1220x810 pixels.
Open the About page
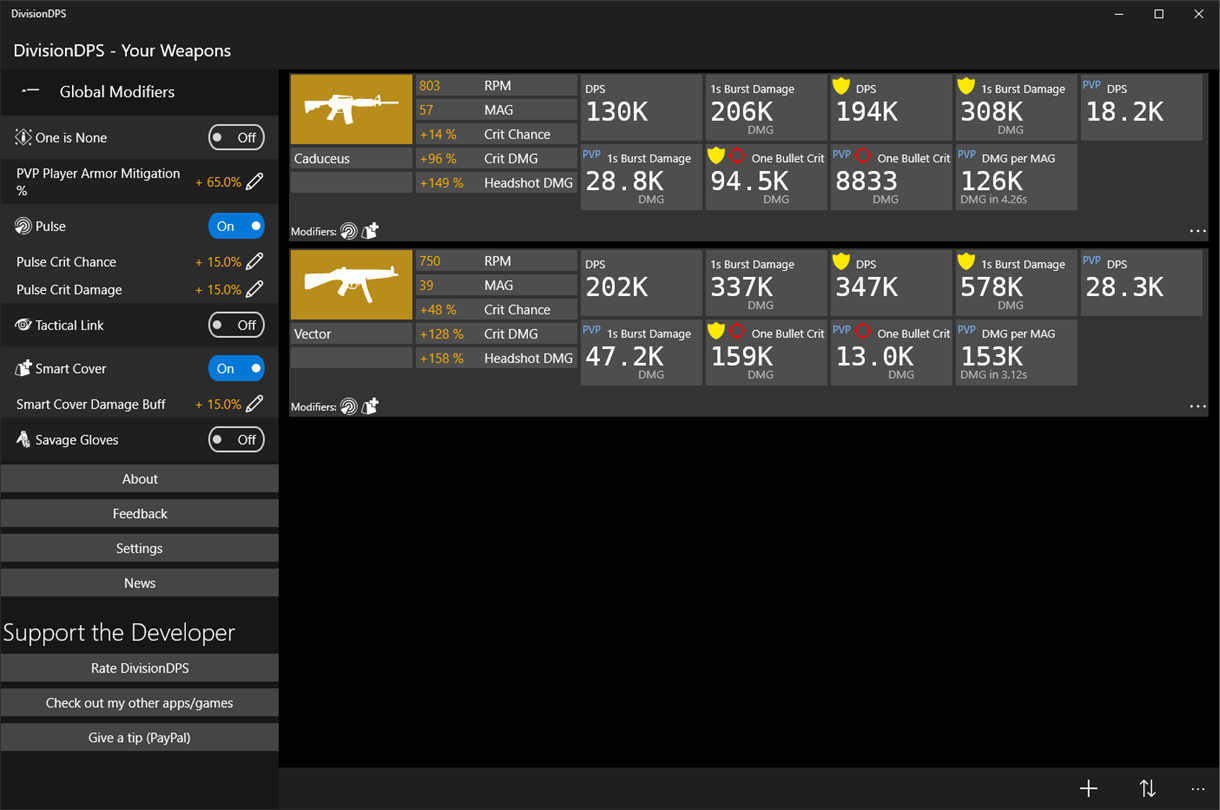coord(140,479)
